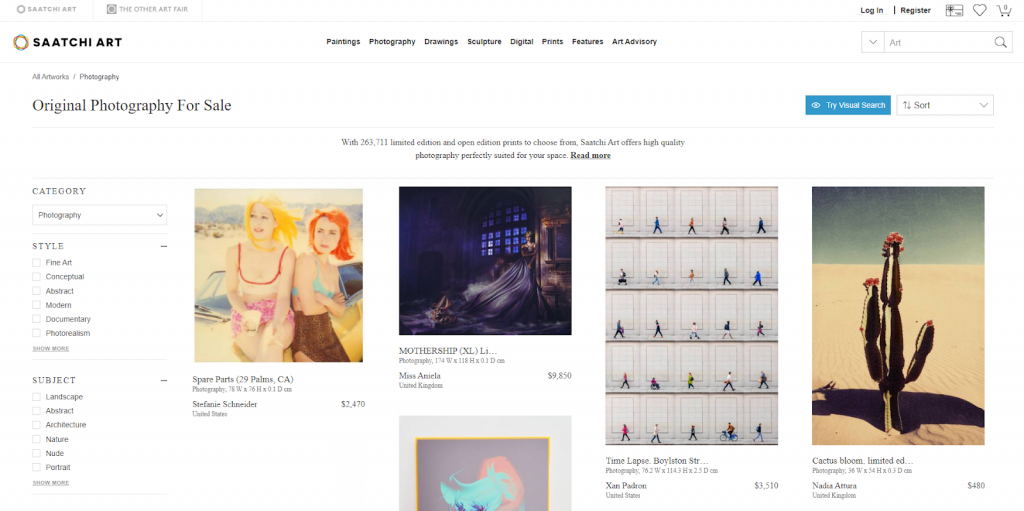The height and width of the screenshot is (511, 1024).
Task: Open search type dropdown chevron
Action: pos(872,42)
